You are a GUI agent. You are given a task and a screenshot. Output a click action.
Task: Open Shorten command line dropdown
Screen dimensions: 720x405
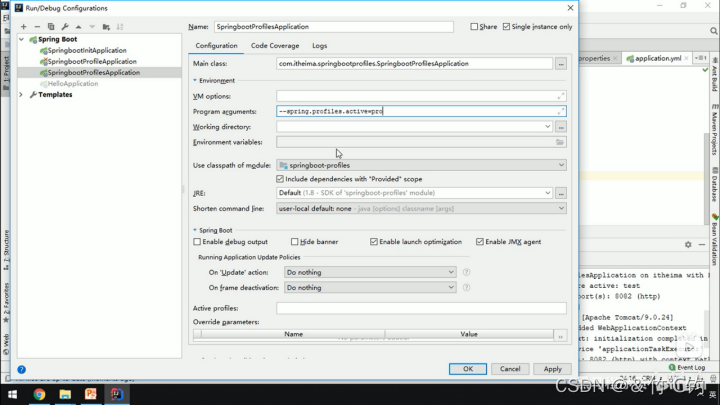pyautogui.click(x=561, y=208)
